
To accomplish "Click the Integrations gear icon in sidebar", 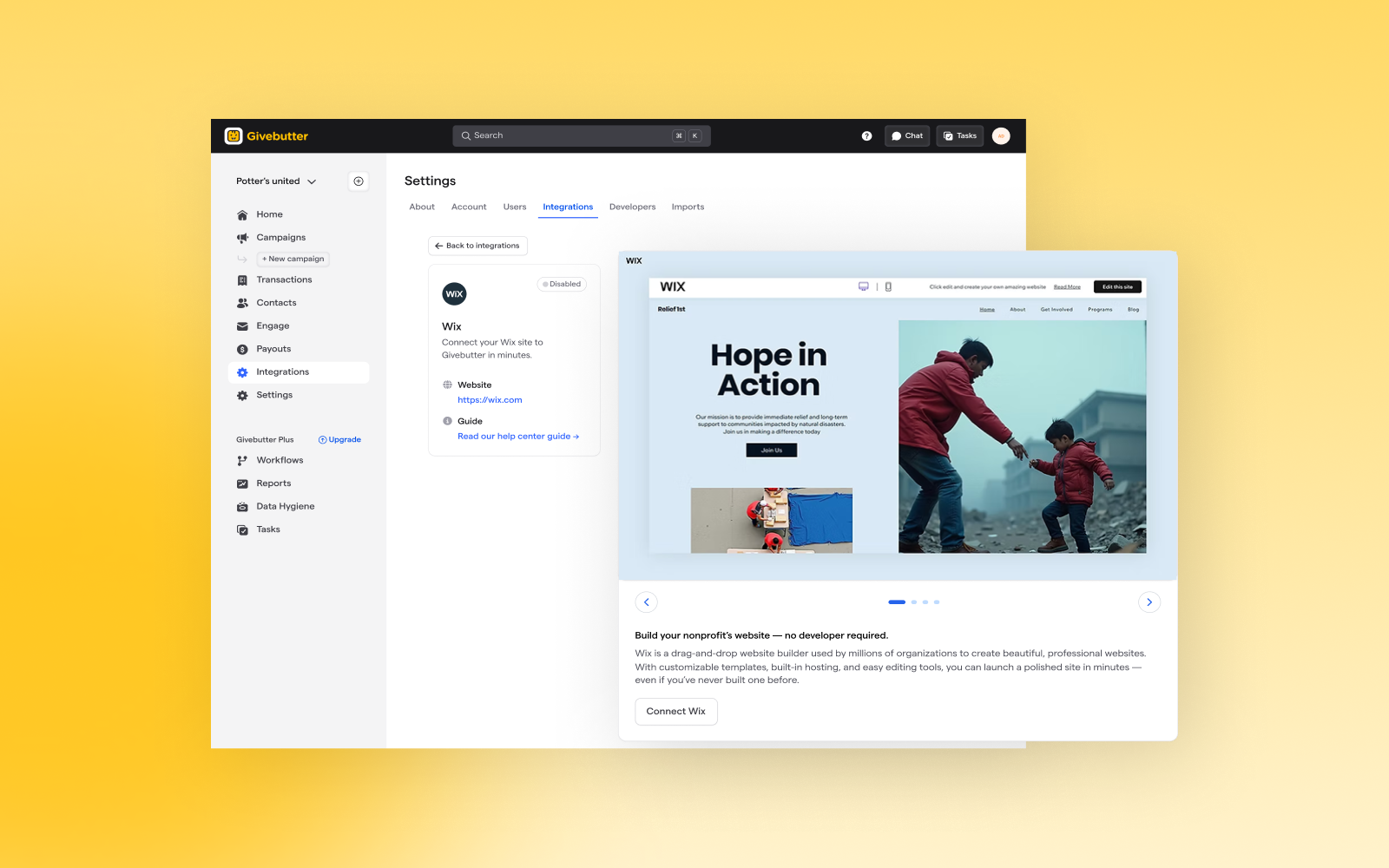I will (242, 372).
